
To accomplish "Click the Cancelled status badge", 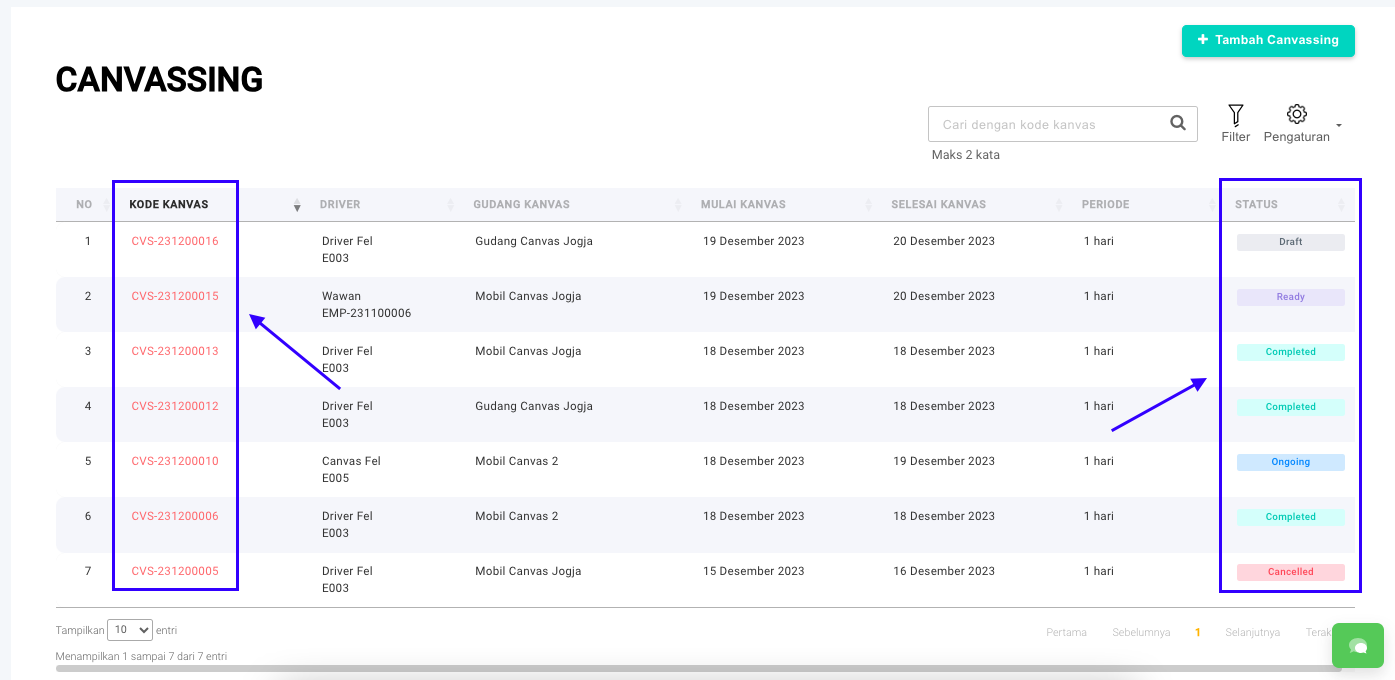I will coord(1290,572).
